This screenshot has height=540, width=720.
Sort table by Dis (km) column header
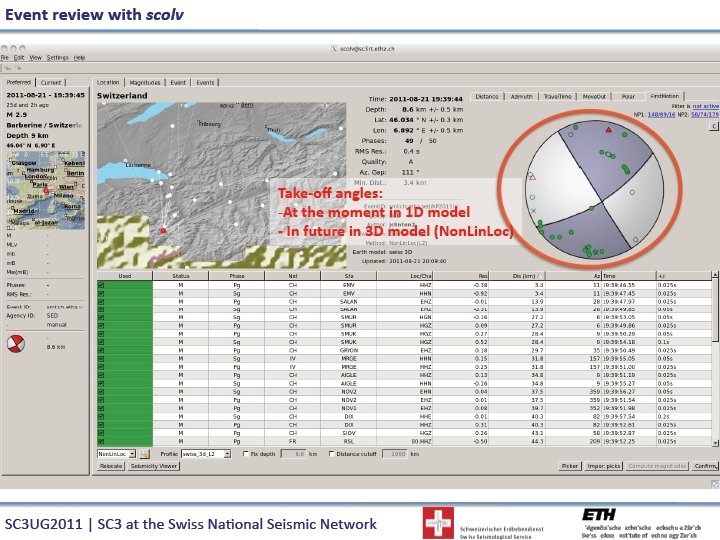coord(517,276)
